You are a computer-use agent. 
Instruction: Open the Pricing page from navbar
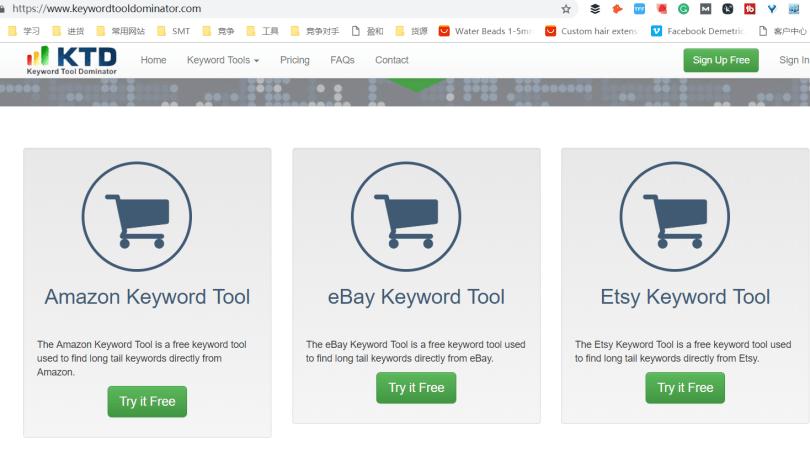tap(295, 60)
